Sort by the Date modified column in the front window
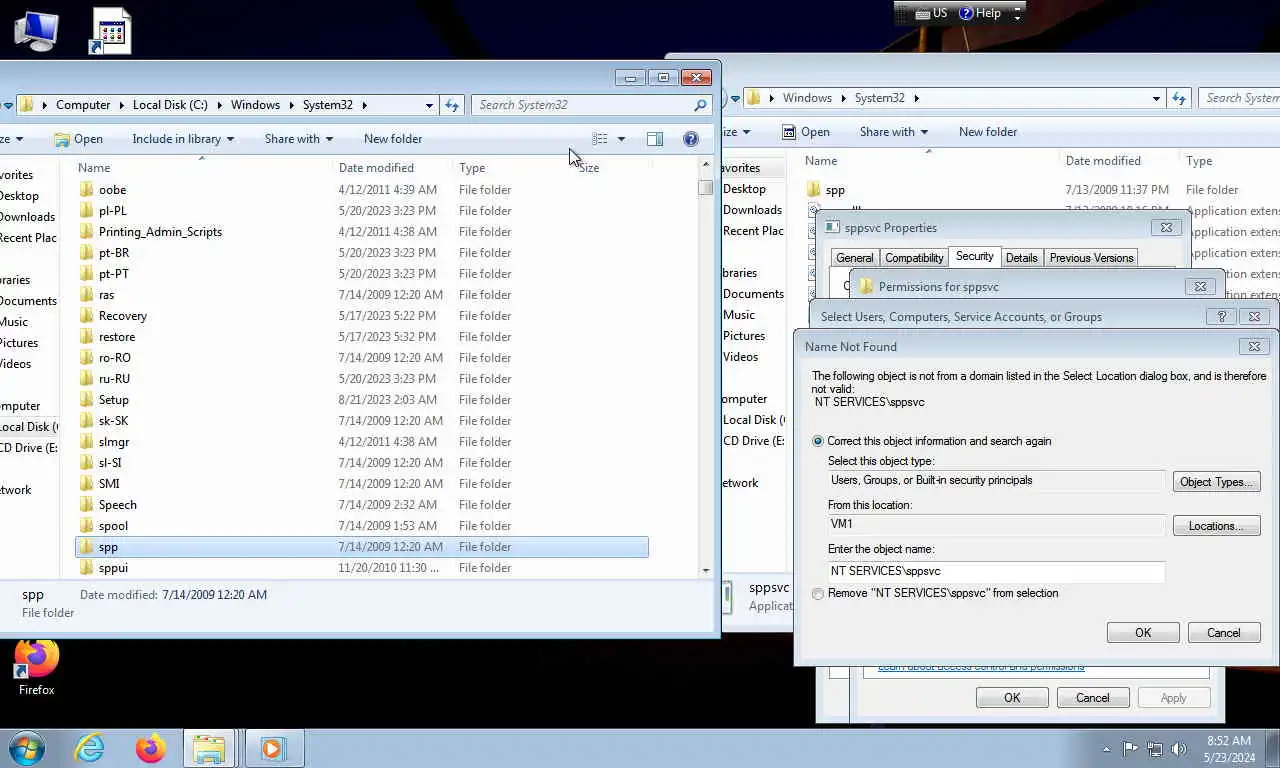1280x768 pixels. 376,168
